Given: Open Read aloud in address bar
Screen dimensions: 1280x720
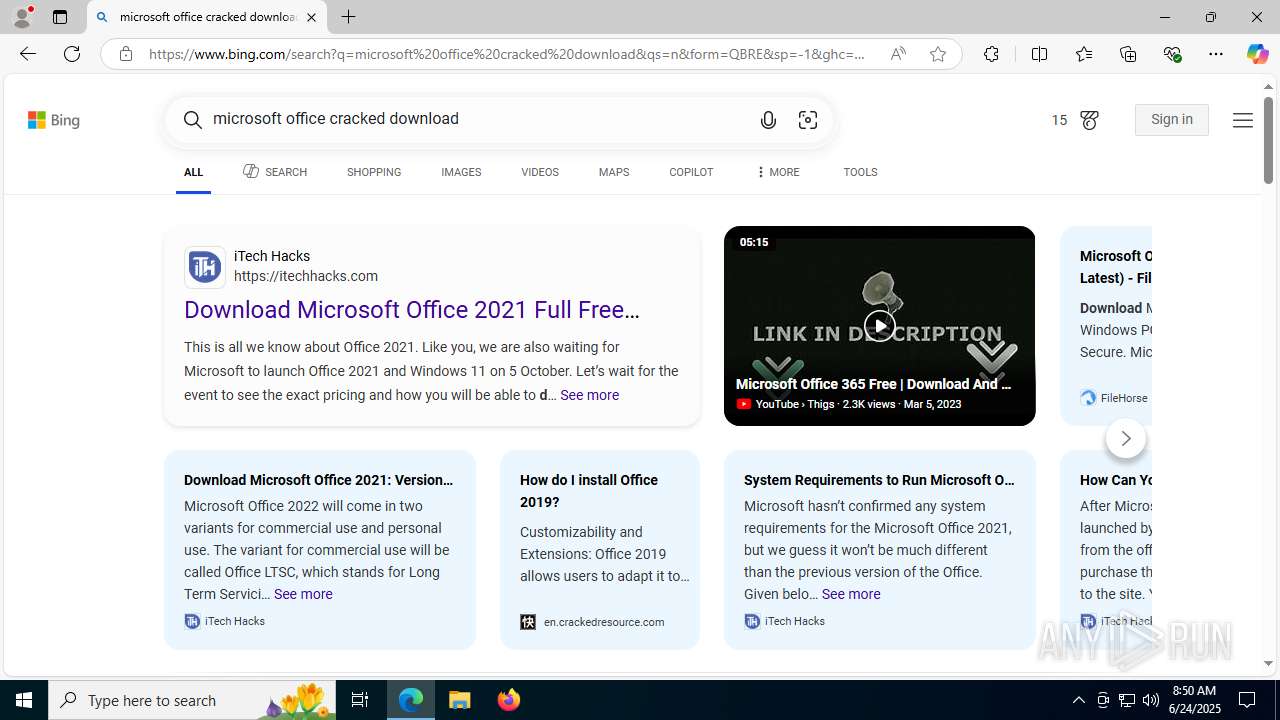Looking at the screenshot, I should tap(898, 54).
